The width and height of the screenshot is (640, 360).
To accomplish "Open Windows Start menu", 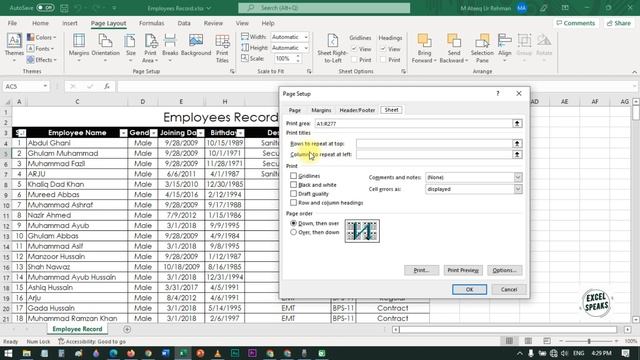I will [8, 353].
